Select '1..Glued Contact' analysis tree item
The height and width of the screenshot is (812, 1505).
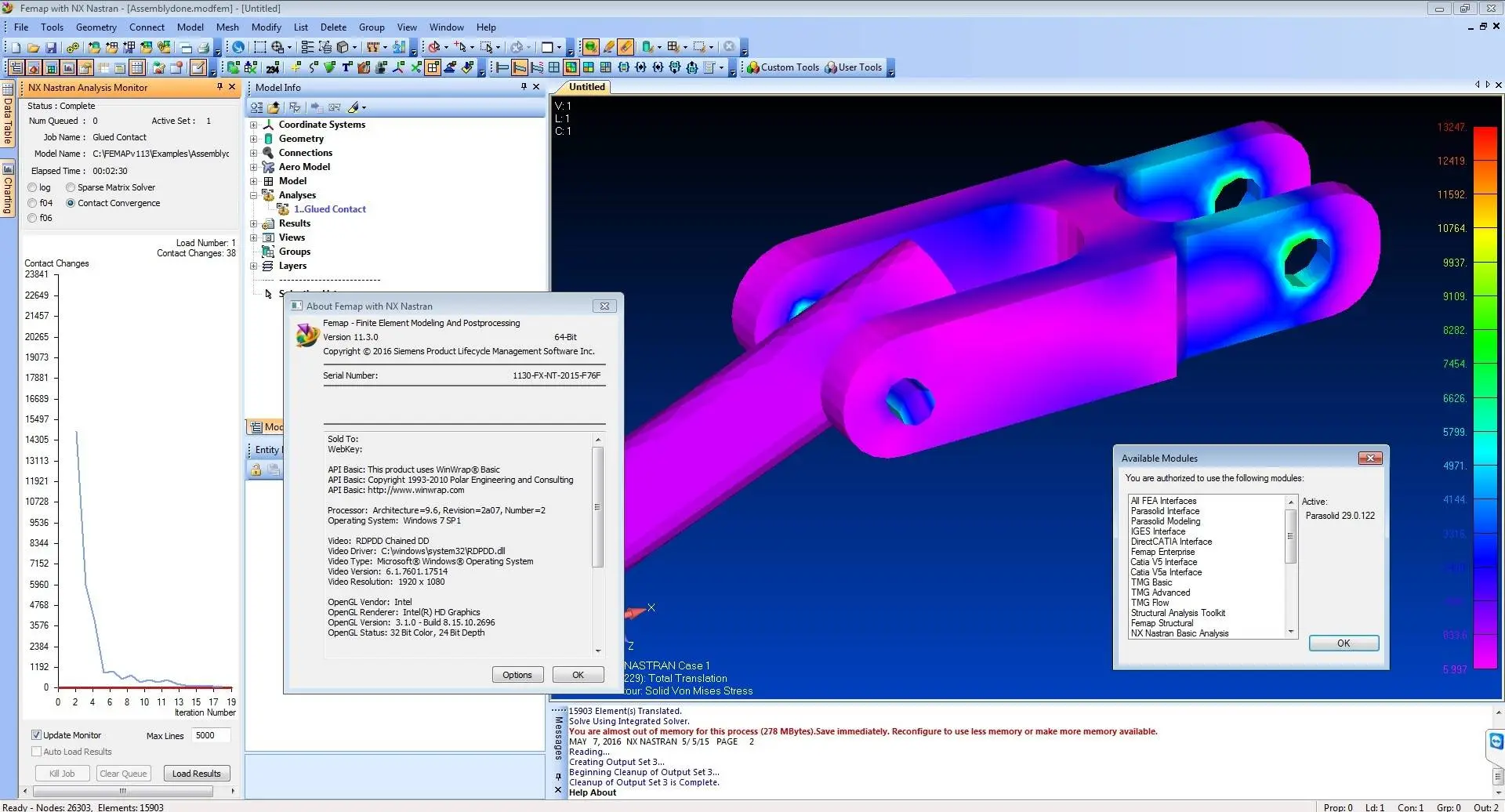tap(329, 209)
